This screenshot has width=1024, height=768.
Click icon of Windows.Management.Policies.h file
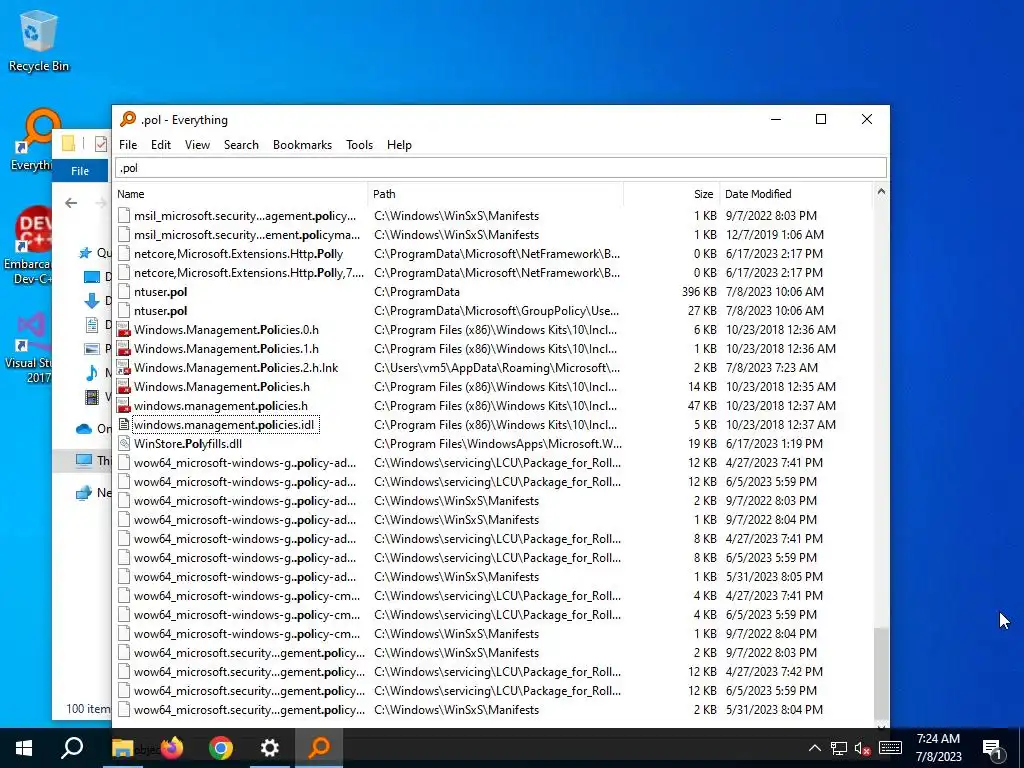tap(123, 387)
